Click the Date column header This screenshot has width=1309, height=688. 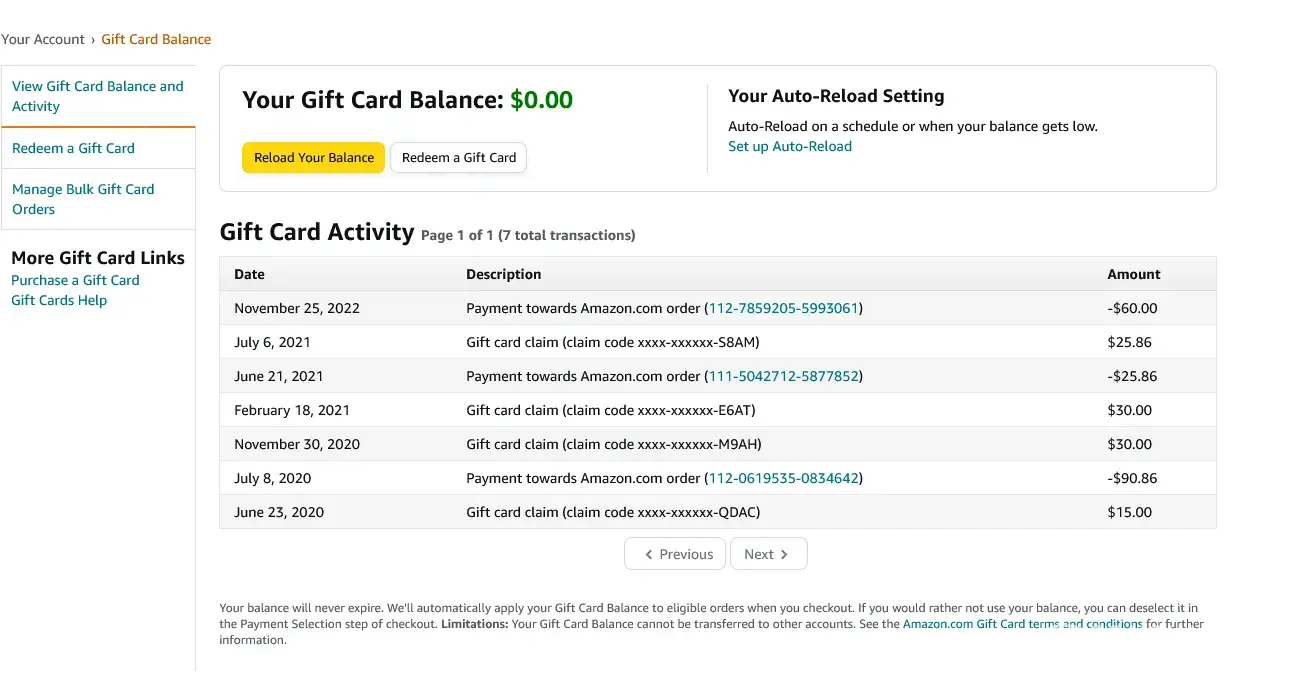249,274
